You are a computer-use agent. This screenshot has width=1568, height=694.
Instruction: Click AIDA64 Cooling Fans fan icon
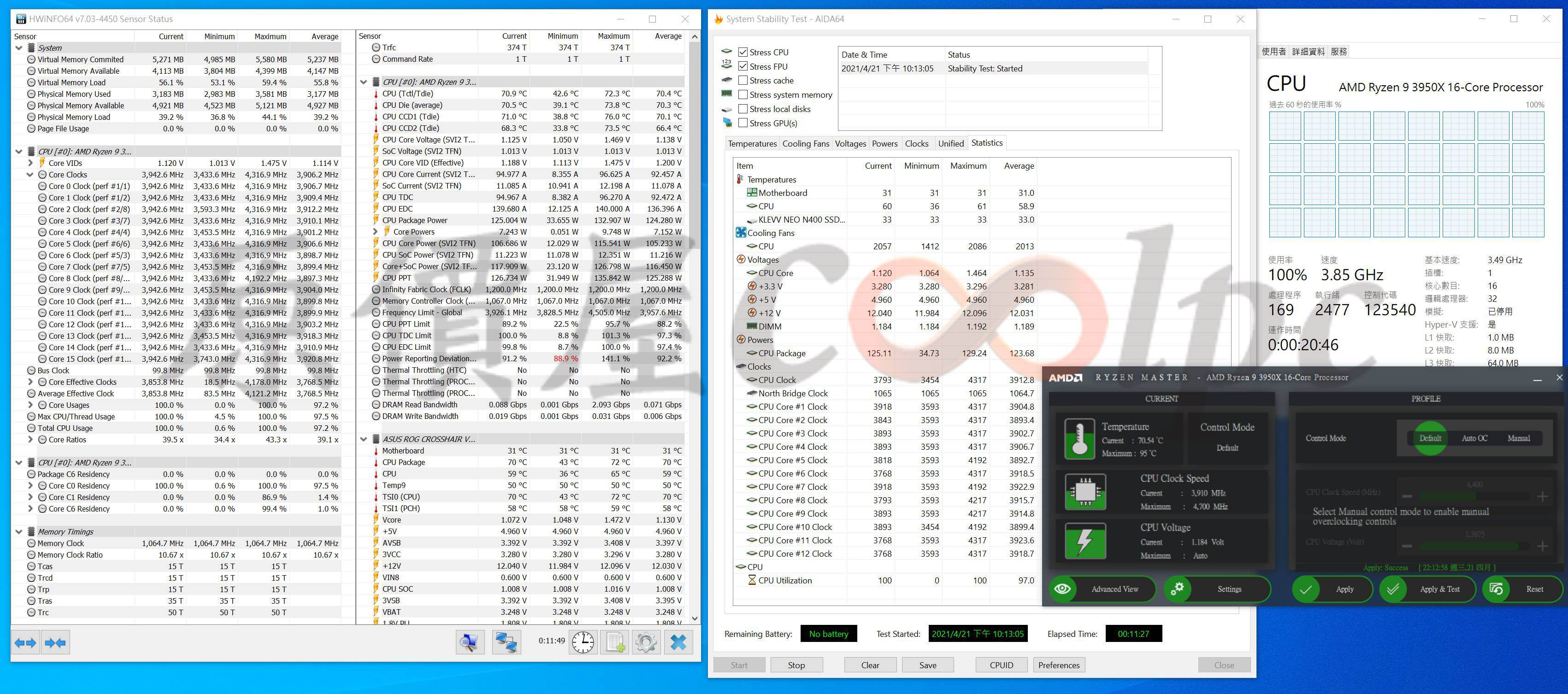point(741,233)
